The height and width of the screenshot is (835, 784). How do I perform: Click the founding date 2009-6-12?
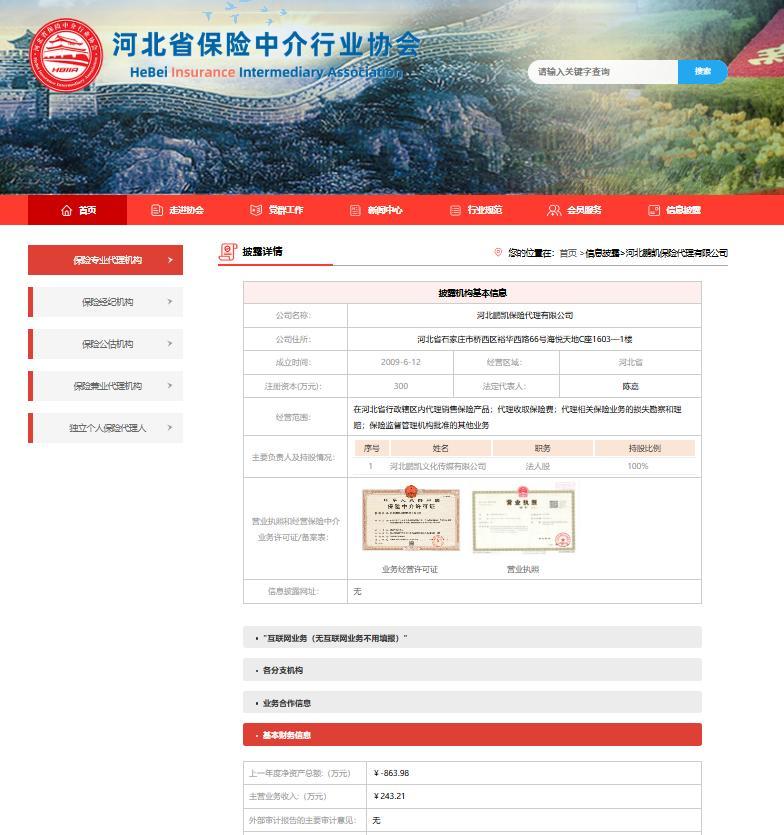click(401, 362)
